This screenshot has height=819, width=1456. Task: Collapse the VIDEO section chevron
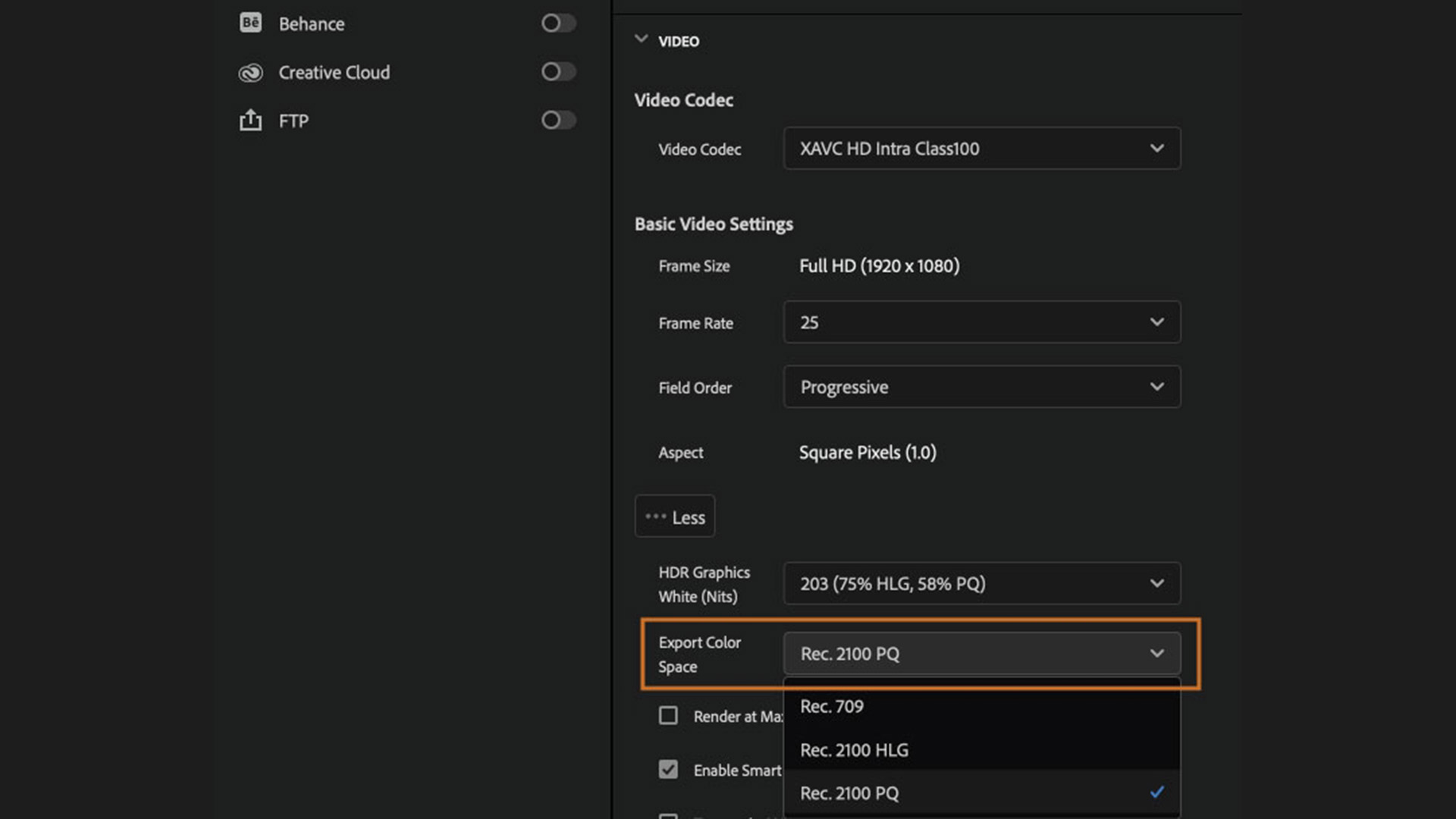(x=642, y=39)
